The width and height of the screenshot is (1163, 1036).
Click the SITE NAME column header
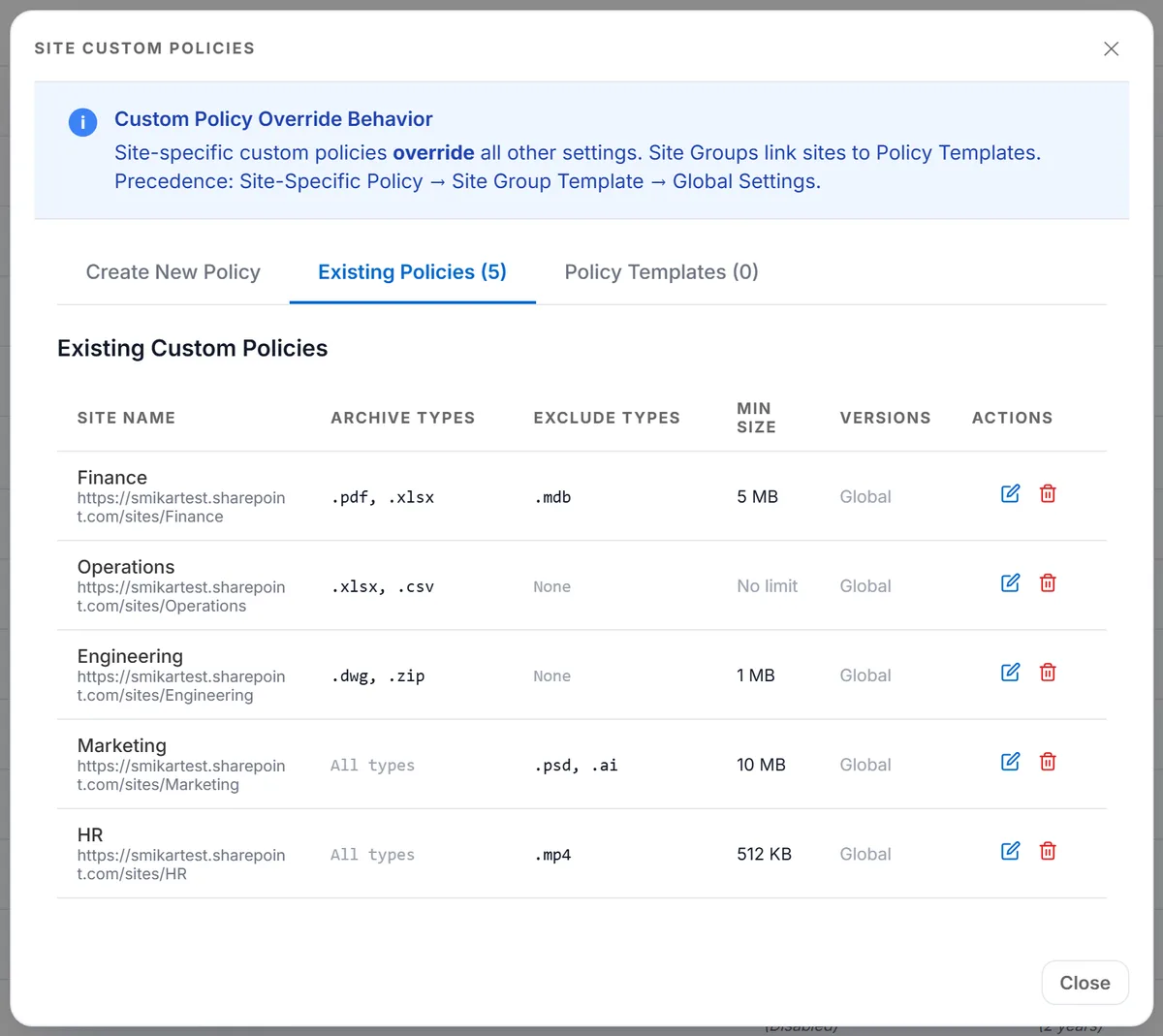(126, 418)
